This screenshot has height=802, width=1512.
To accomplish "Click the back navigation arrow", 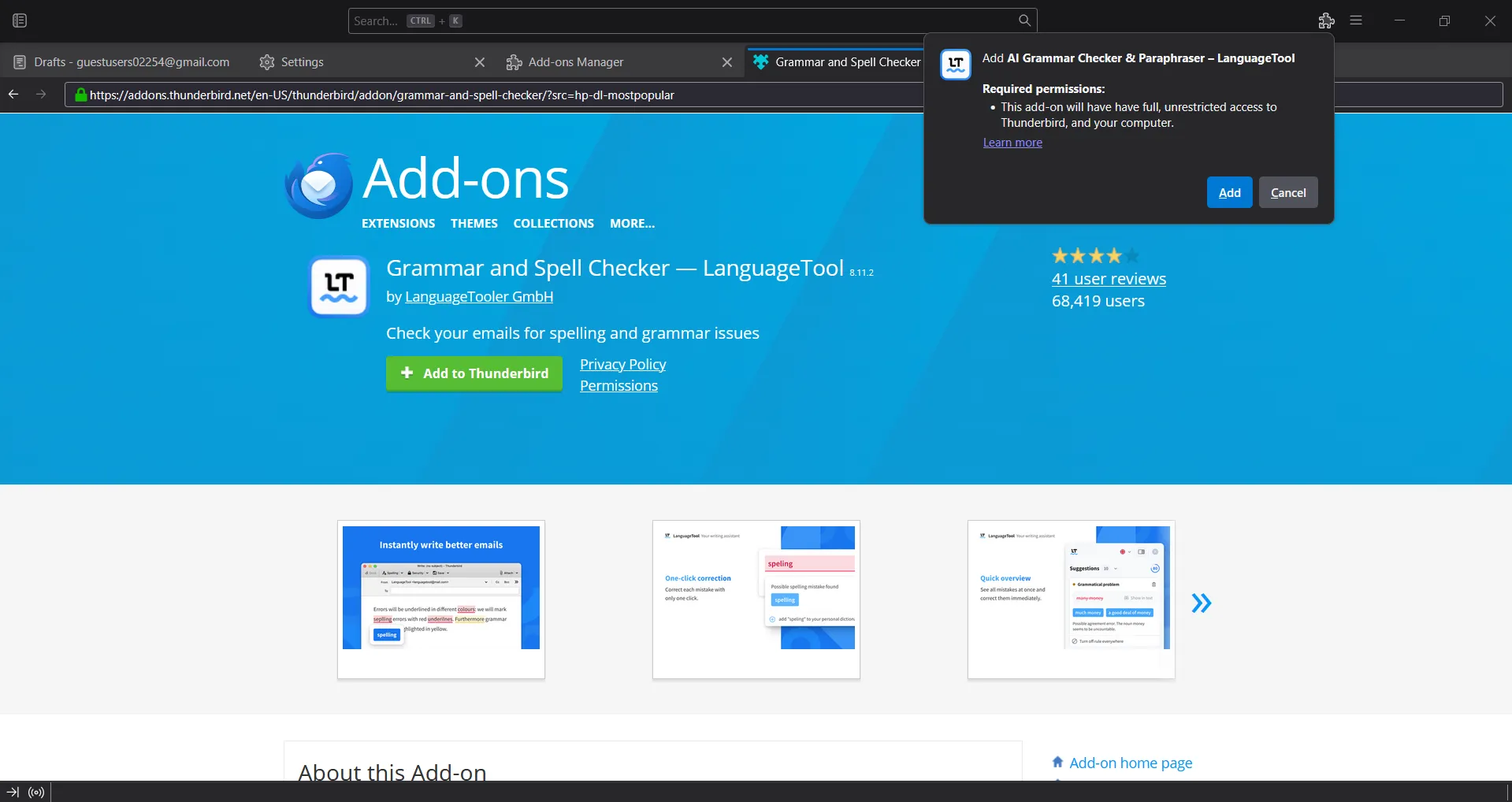I will 13,95.
